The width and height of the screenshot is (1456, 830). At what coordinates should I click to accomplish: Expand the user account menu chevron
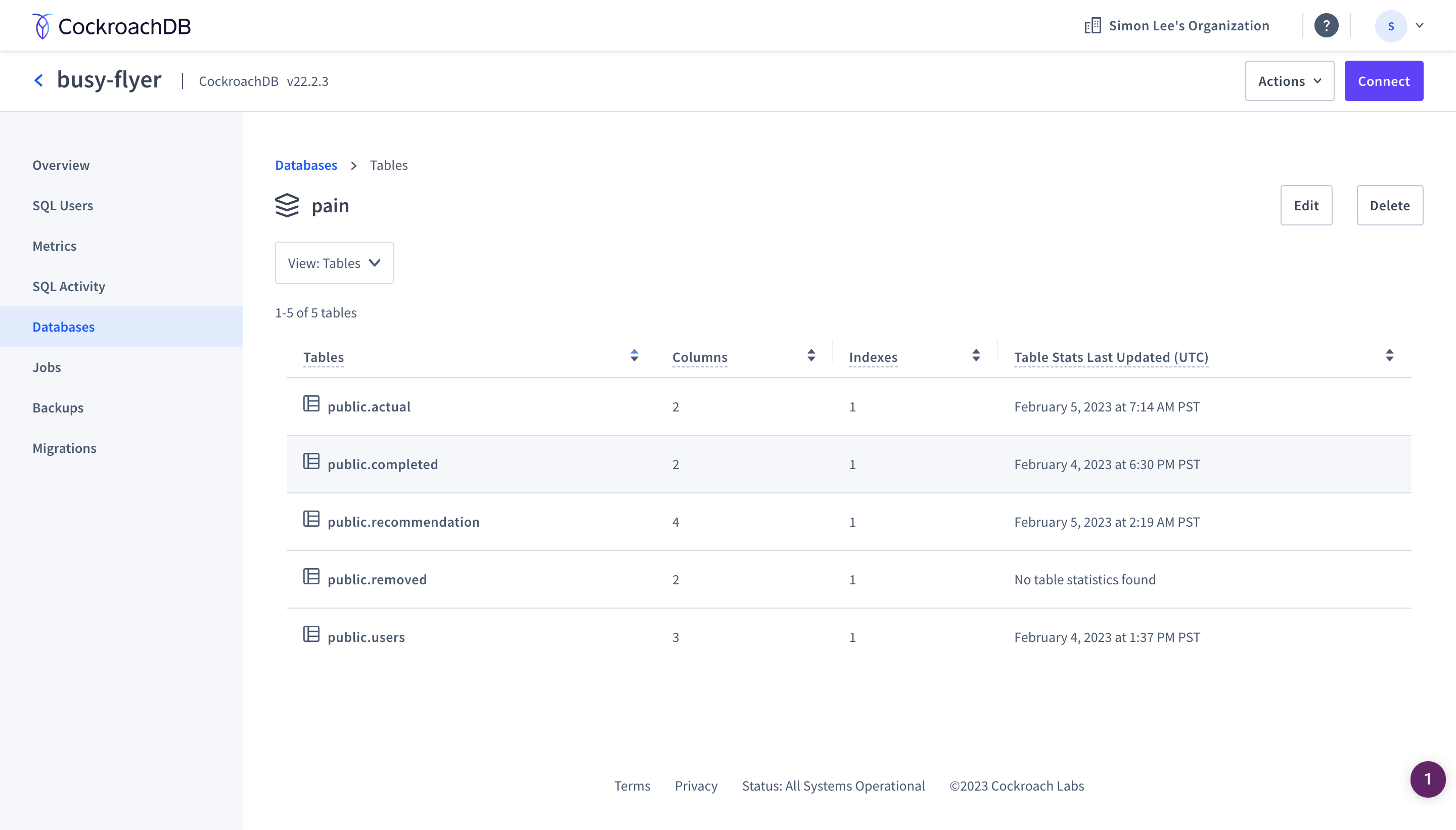click(1420, 26)
